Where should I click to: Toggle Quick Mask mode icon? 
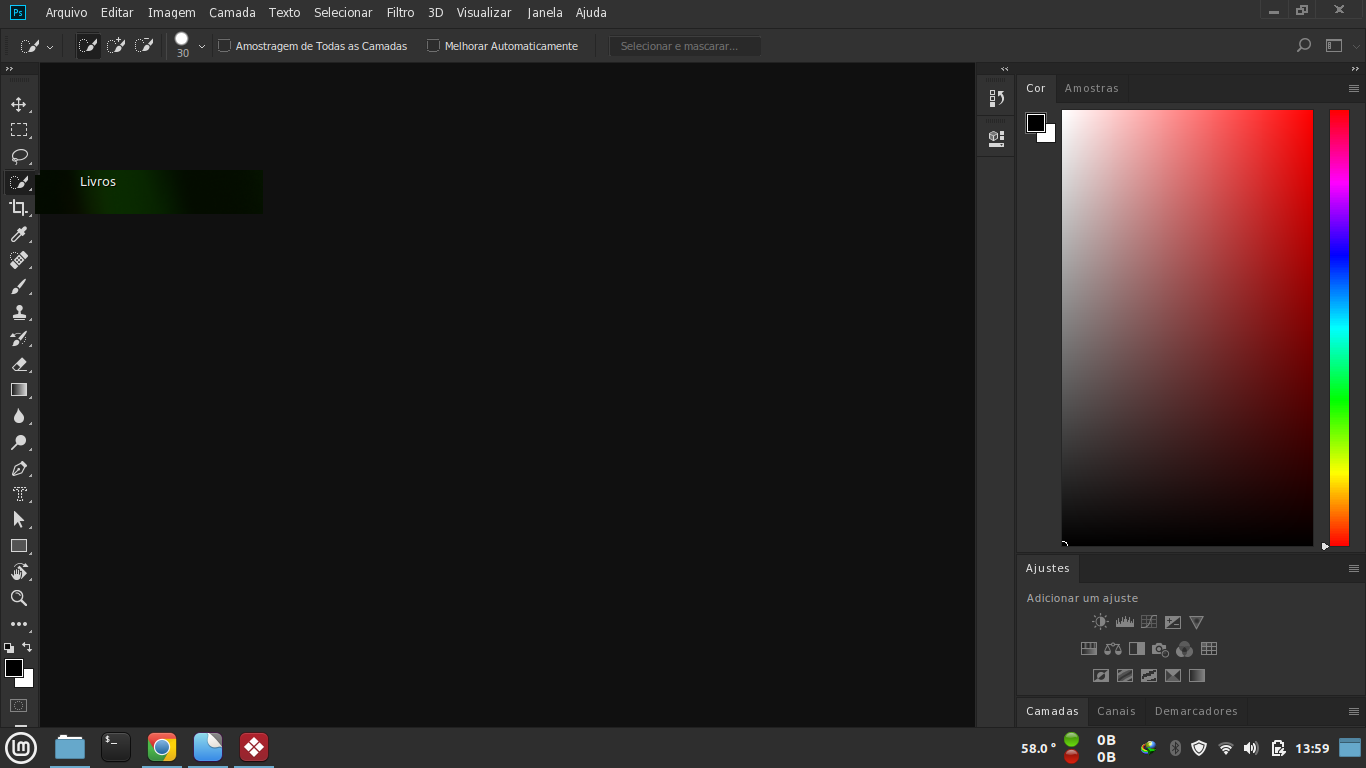click(x=18, y=705)
